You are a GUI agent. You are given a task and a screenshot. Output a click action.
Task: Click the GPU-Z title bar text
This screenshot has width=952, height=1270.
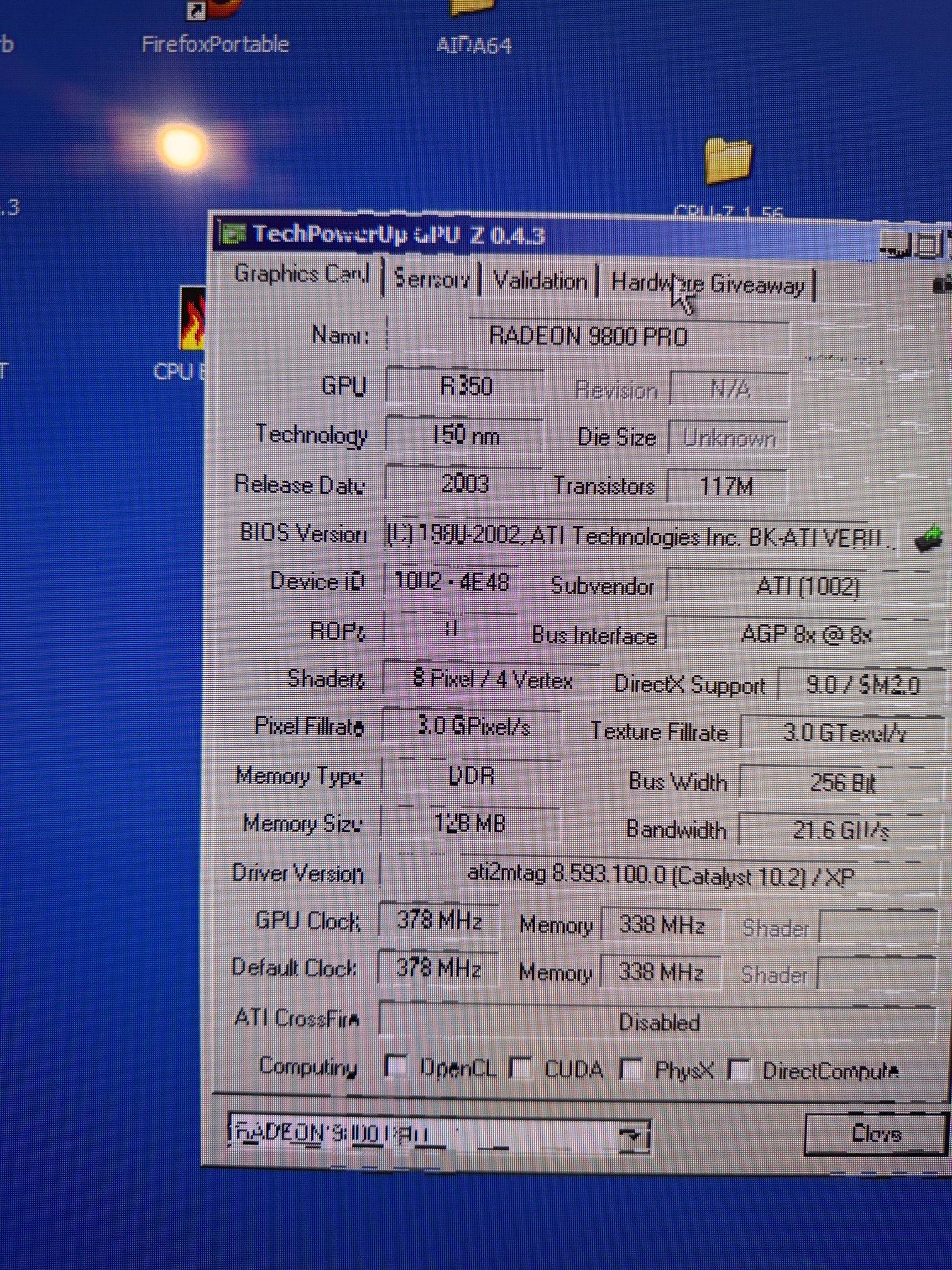(398, 234)
